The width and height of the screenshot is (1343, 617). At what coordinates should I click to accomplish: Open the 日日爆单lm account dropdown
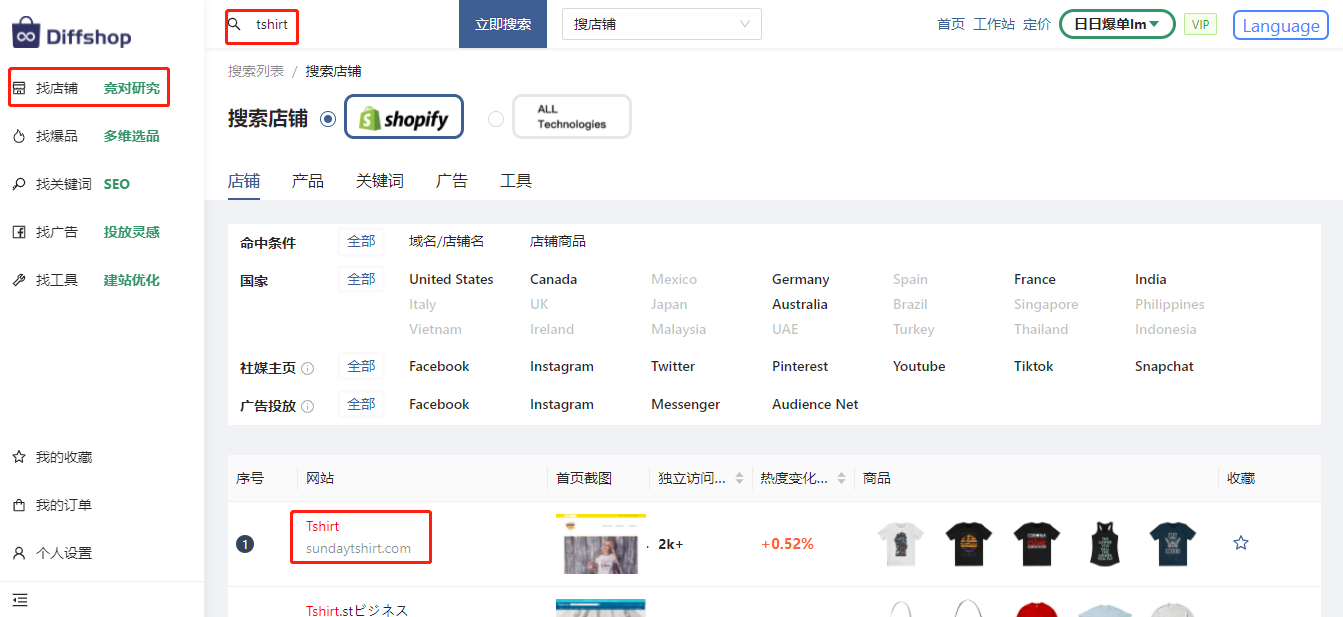click(1116, 24)
